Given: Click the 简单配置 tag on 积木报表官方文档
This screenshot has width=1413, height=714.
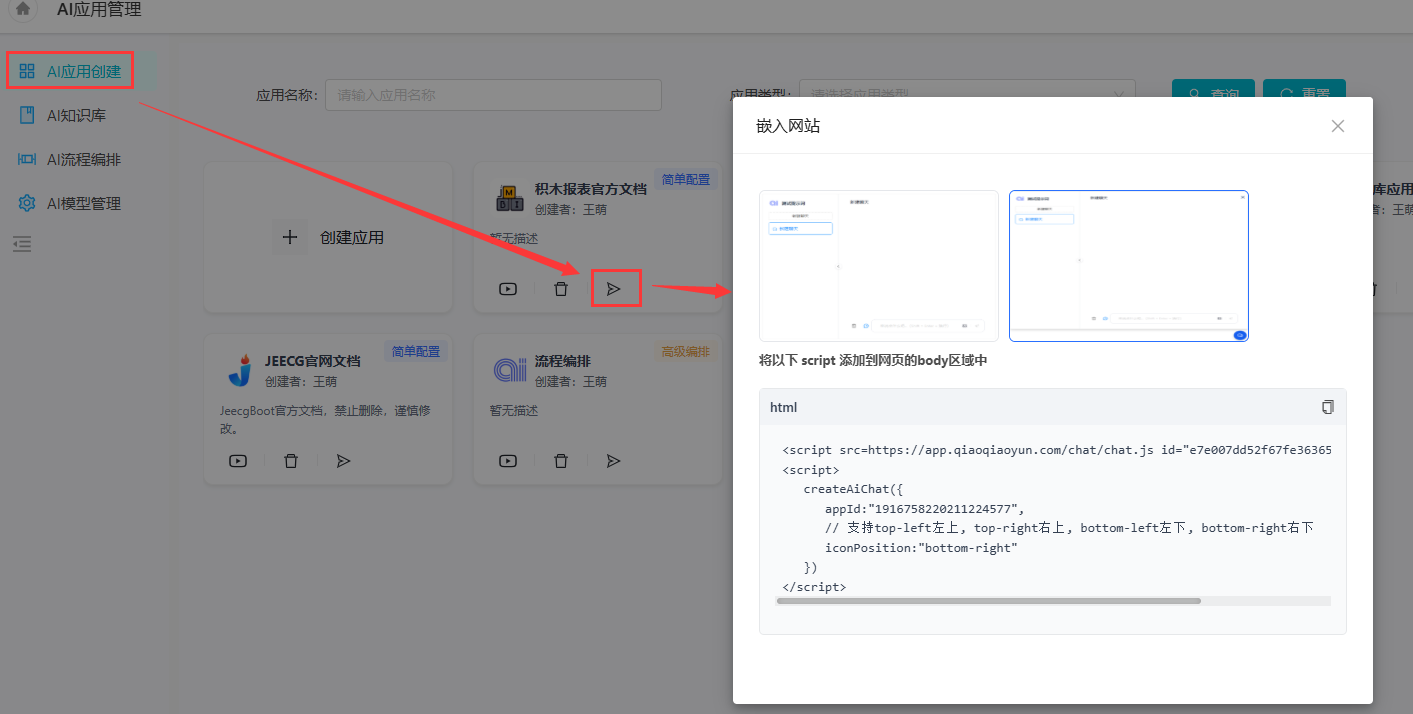Looking at the screenshot, I should [x=686, y=180].
